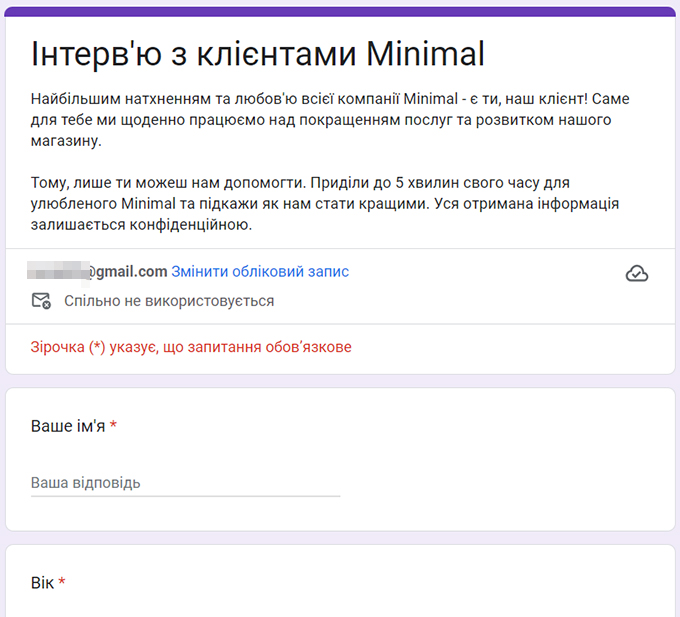Screen dimensions: 680x617
Task: Click the paragraph starting Найбільшим натхненням
Action: pos(330,120)
